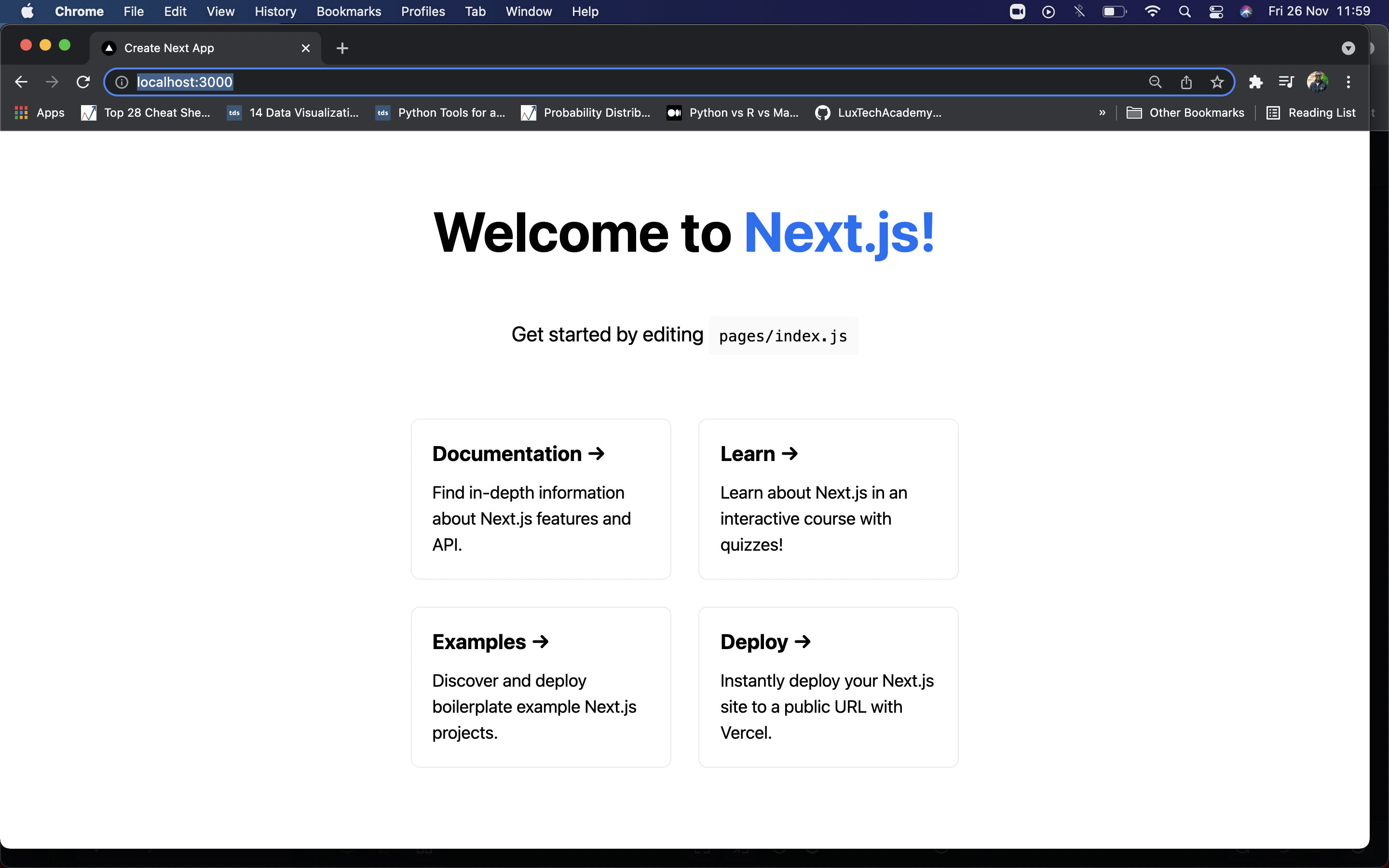1389x868 pixels.
Task: Open Control Center icon
Action: [x=1216, y=12]
